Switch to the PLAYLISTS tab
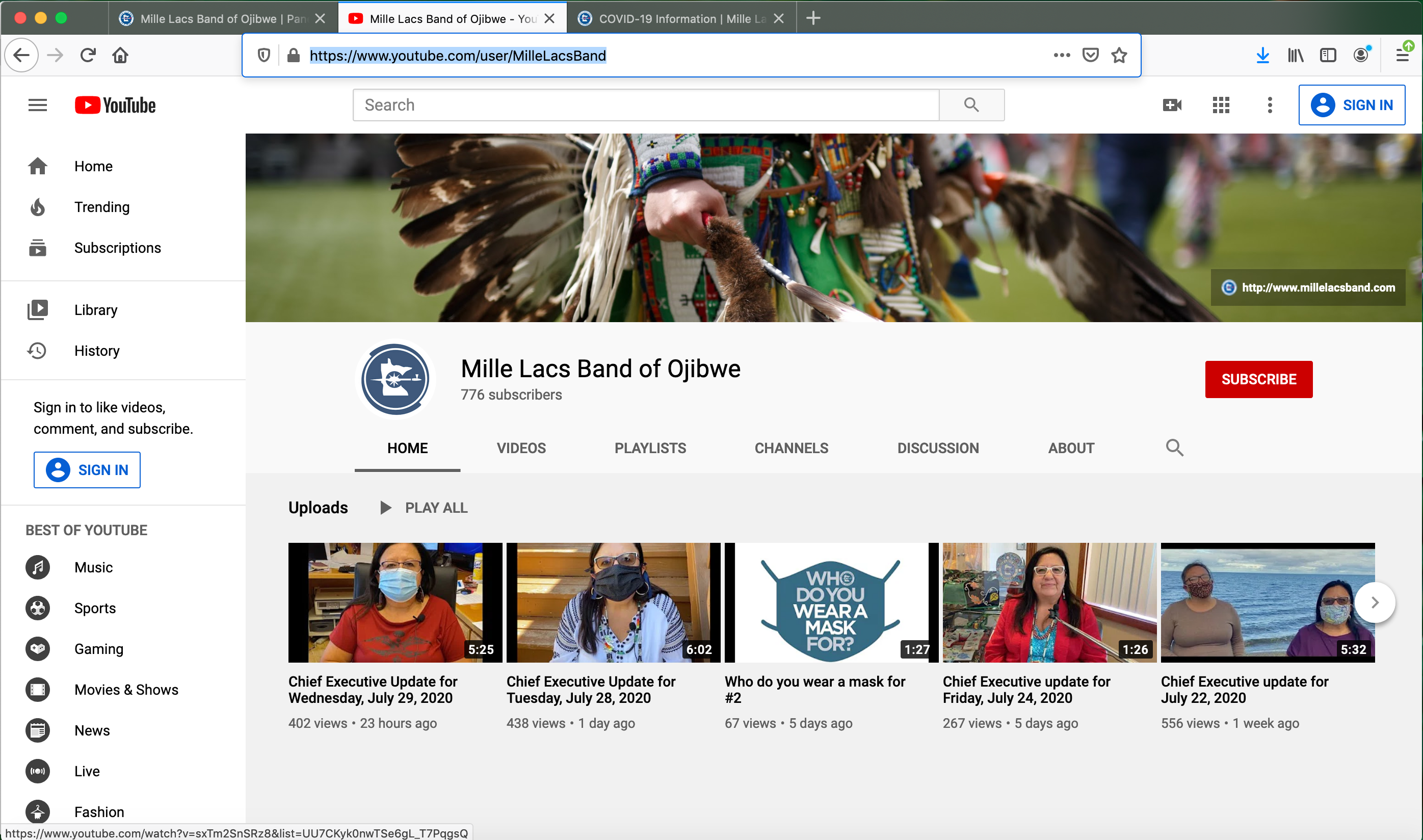1423x840 pixels. coord(650,449)
